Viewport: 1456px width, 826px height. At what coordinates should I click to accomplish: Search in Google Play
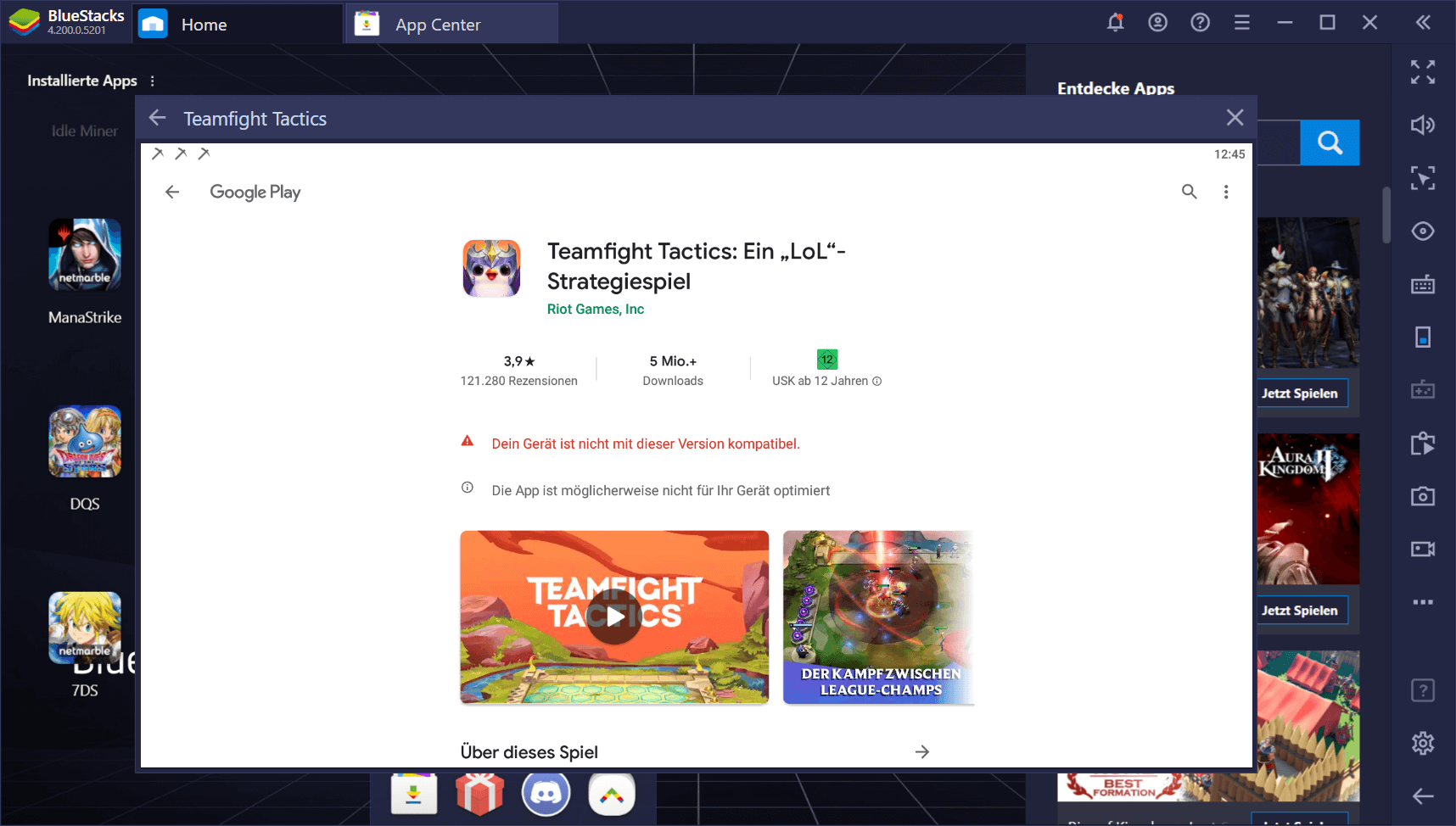[x=1190, y=192]
